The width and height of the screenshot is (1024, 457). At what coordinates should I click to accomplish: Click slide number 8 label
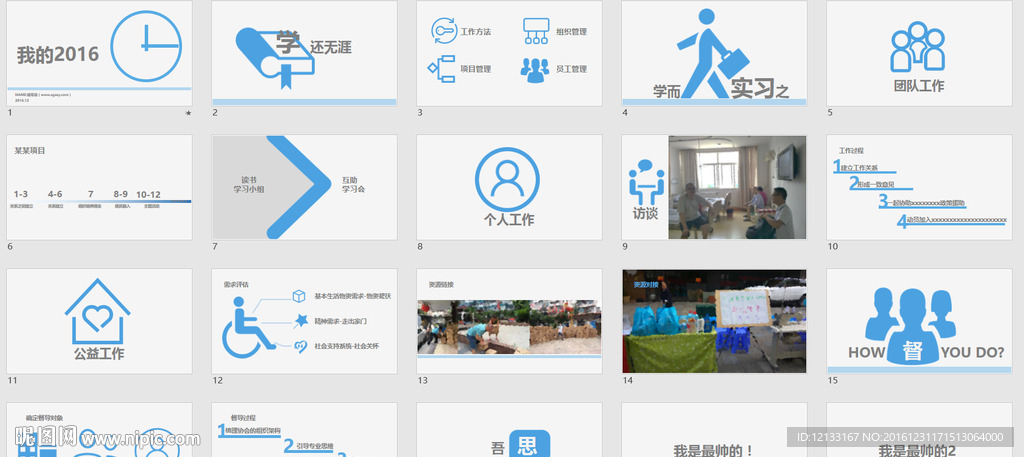pos(420,247)
